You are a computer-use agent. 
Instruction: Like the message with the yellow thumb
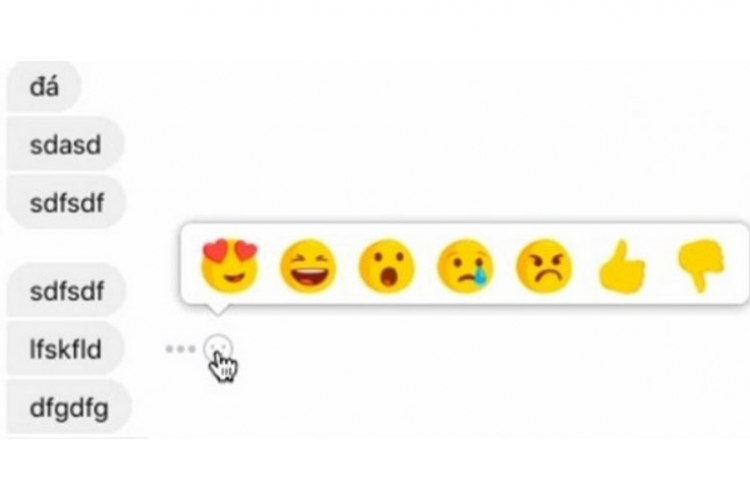pos(622,266)
